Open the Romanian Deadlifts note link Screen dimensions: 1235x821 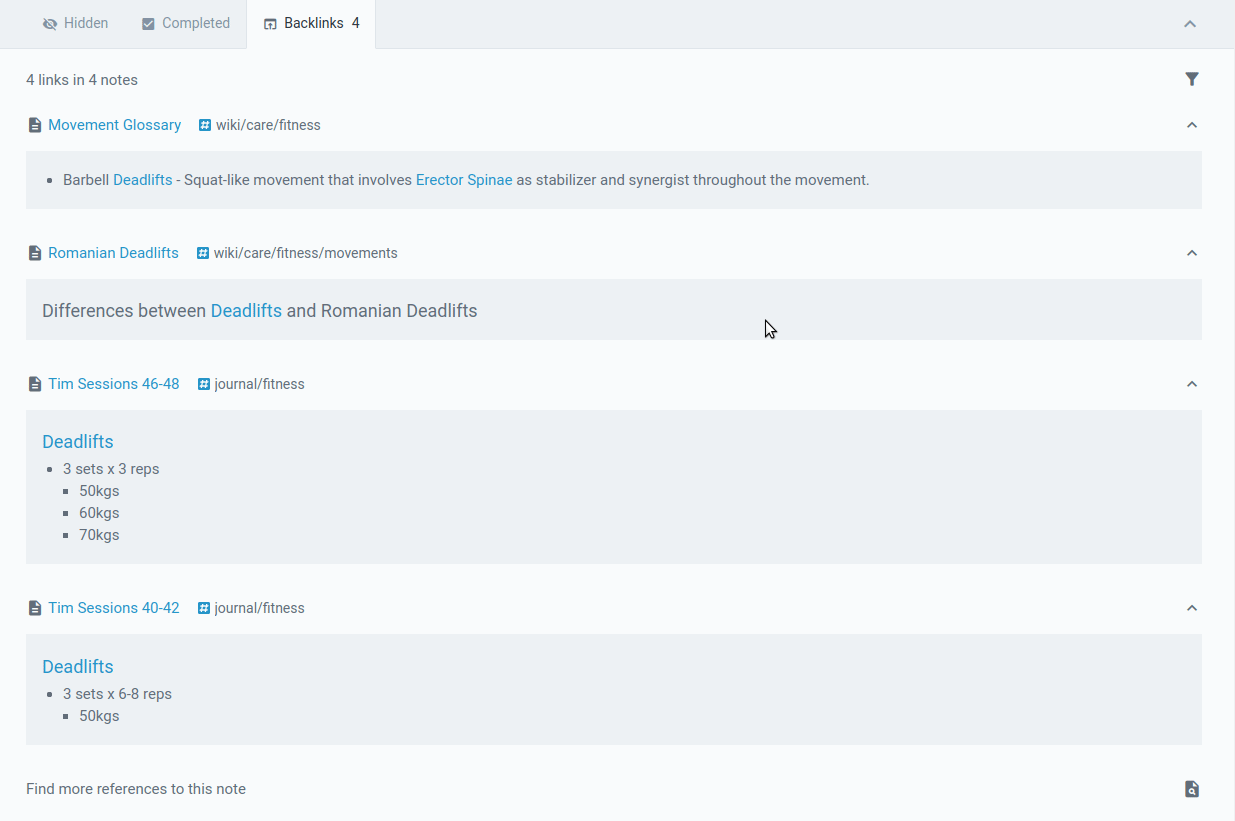point(113,253)
